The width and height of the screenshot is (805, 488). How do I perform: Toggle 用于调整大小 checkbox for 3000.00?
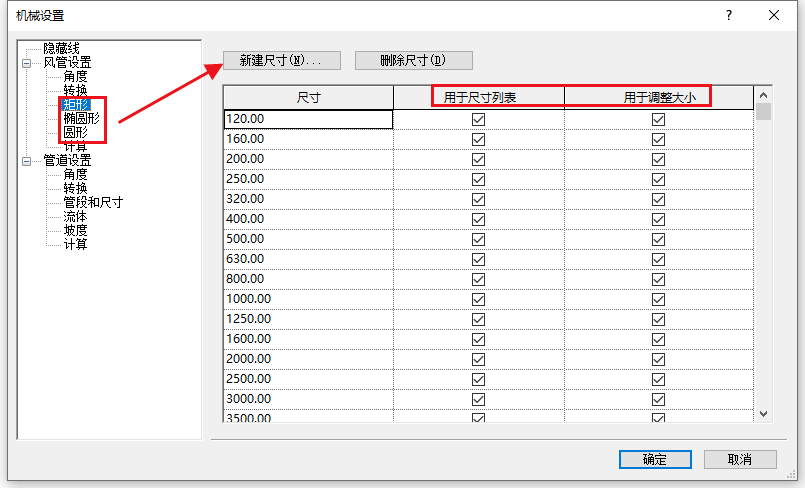click(x=659, y=400)
